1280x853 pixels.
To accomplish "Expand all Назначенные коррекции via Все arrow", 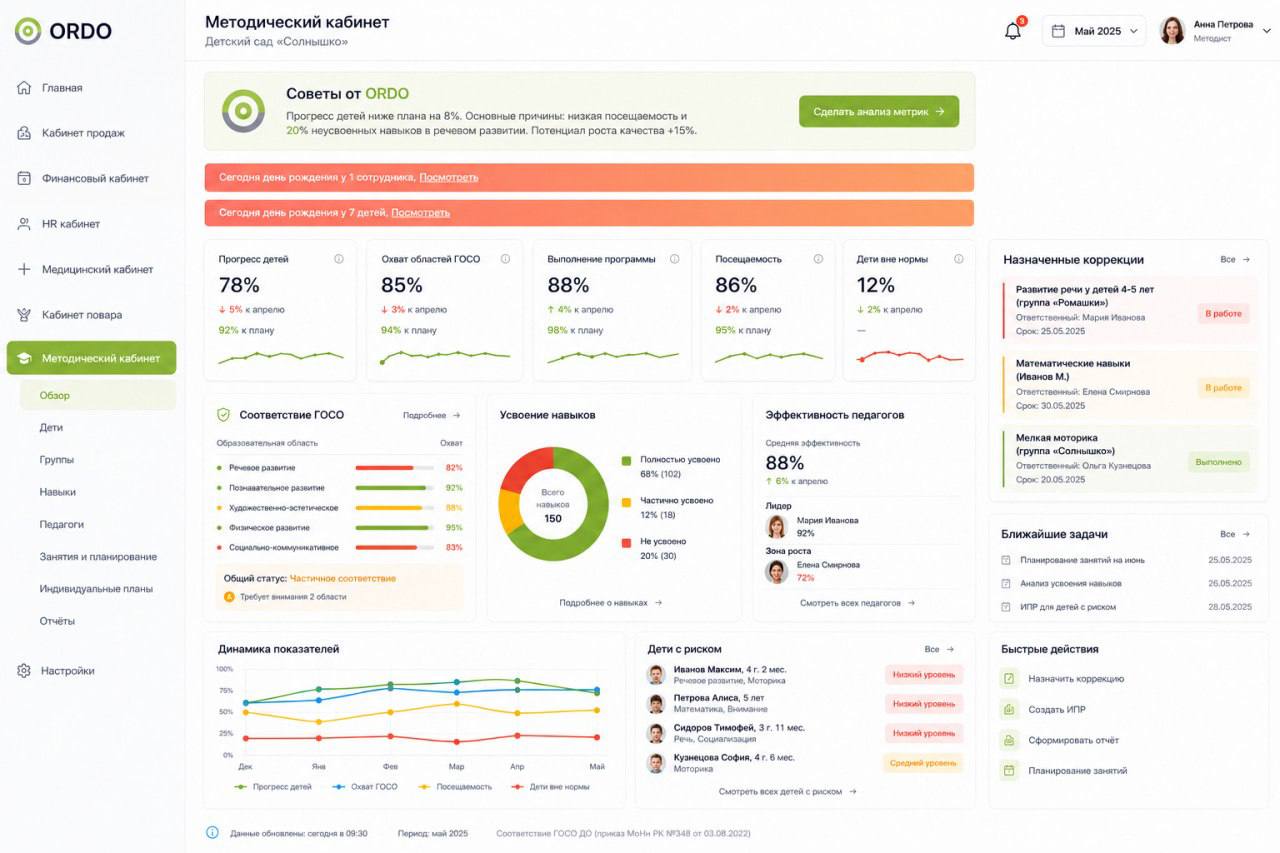I will (1235, 260).
